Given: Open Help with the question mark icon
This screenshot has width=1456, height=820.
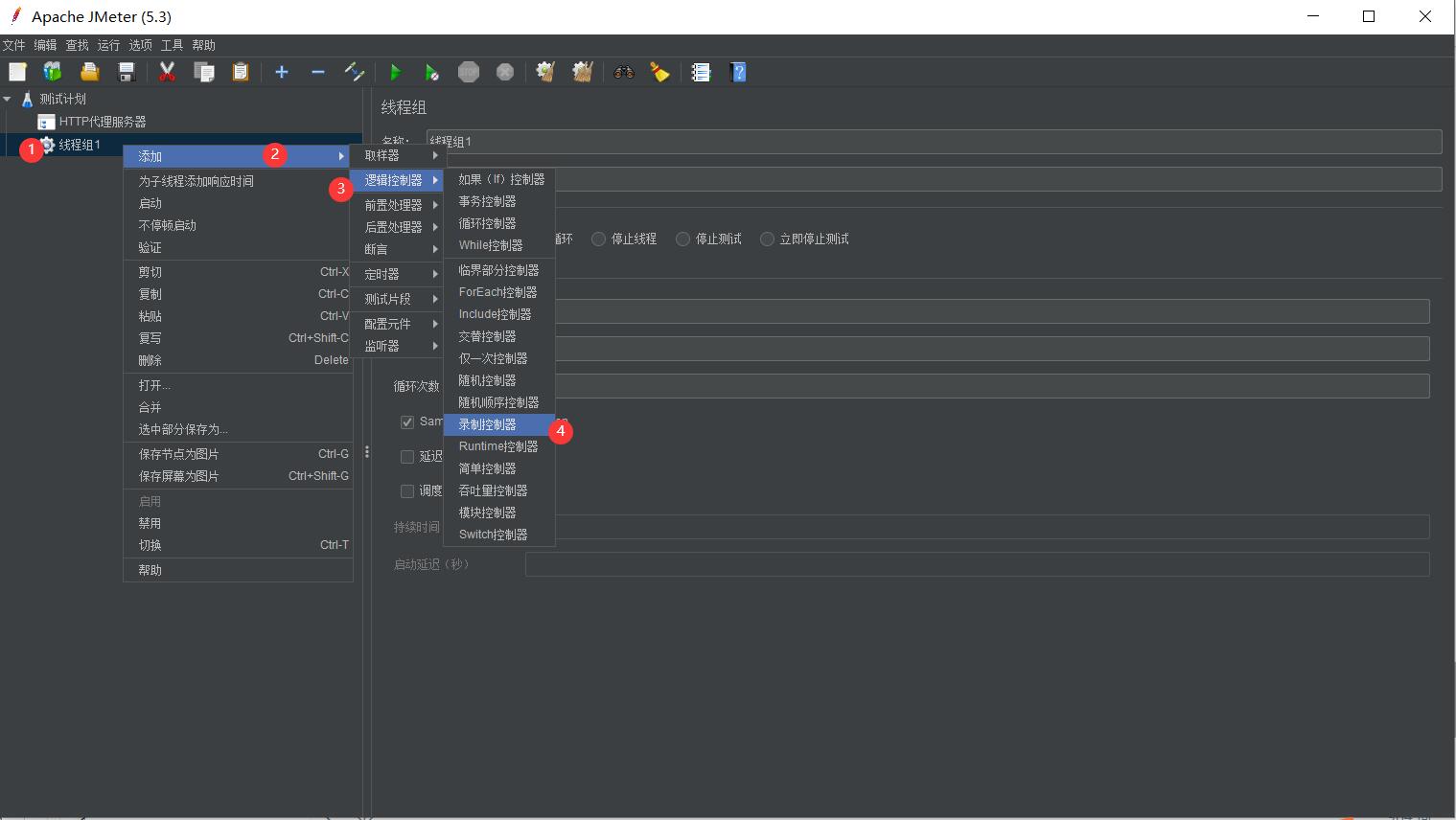Looking at the screenshot, I should [738, 72].
